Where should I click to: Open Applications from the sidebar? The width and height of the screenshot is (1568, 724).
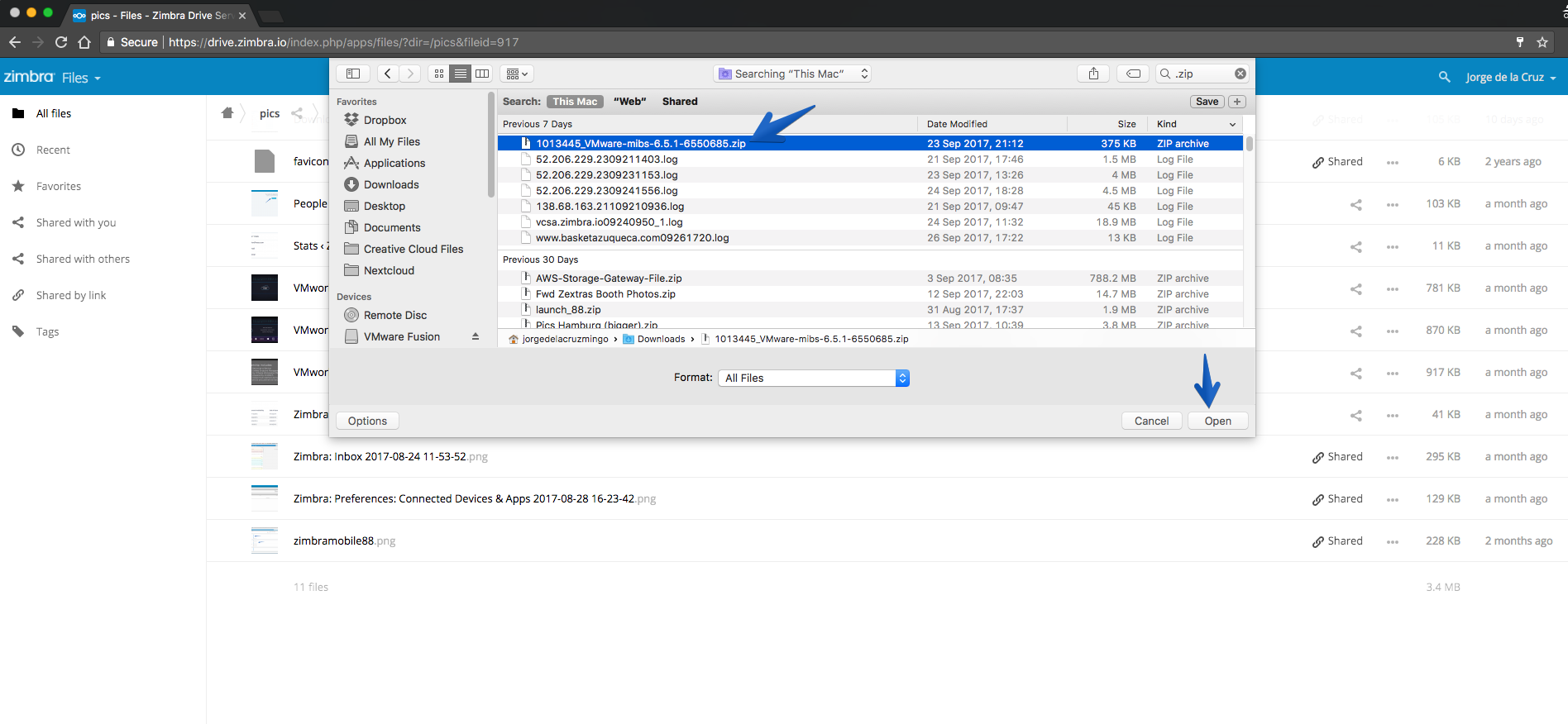coord(394,163)
